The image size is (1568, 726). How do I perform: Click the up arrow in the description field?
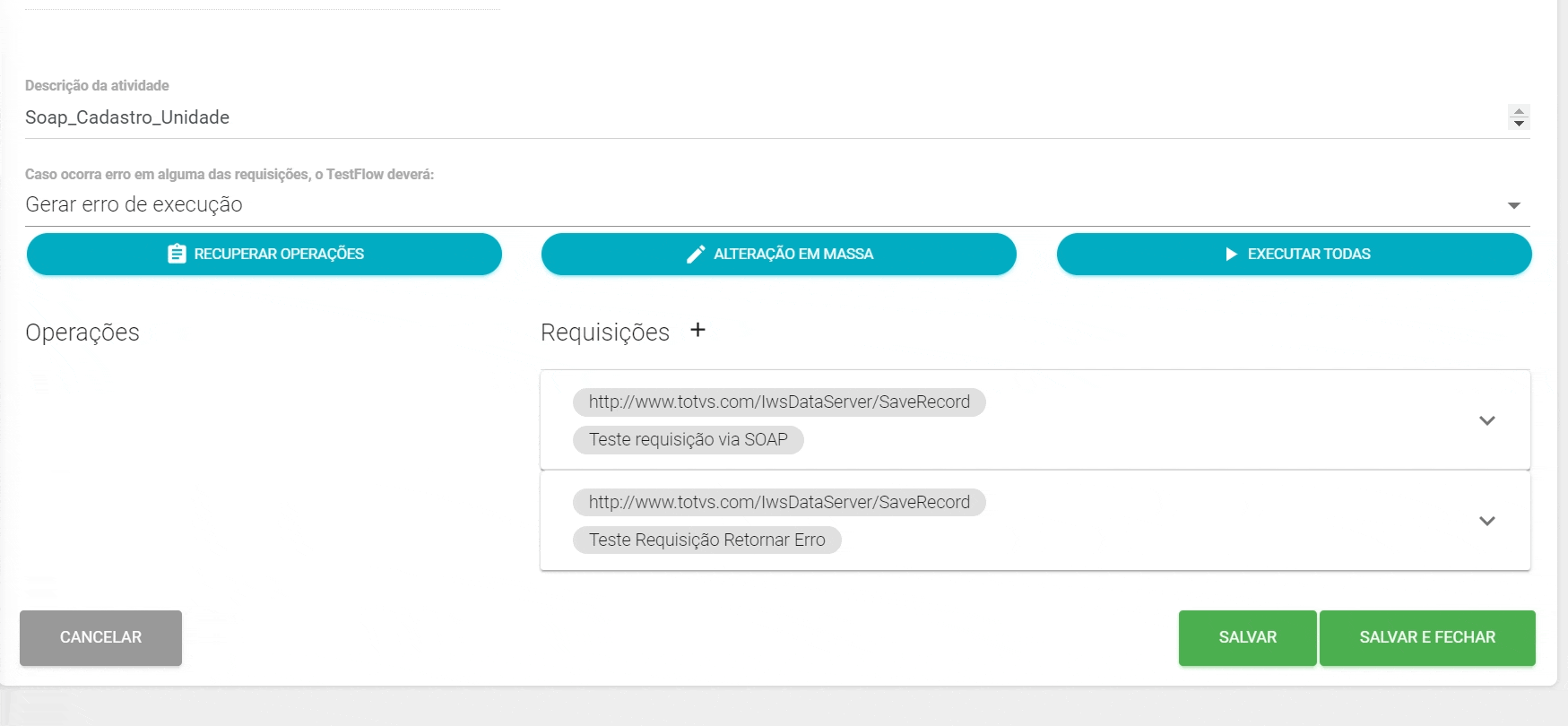(1519, 111)
